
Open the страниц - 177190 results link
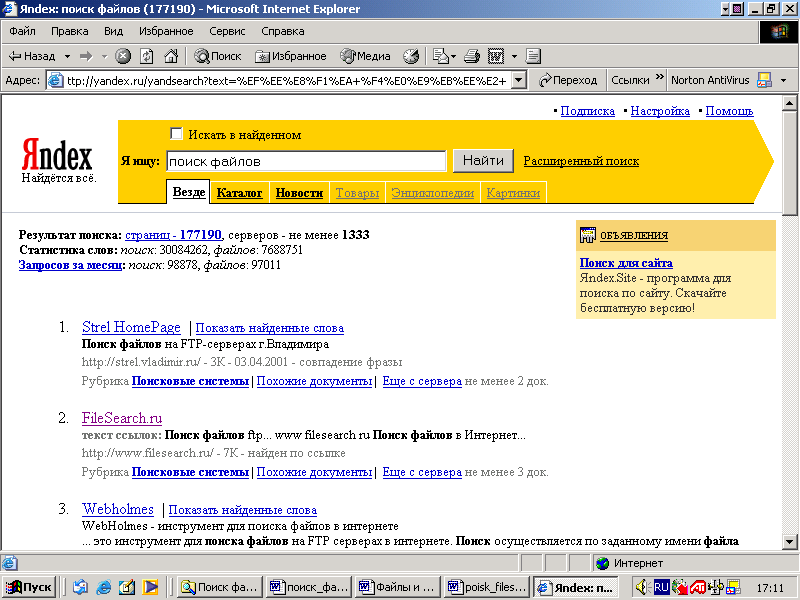click(x=173, y=235)
